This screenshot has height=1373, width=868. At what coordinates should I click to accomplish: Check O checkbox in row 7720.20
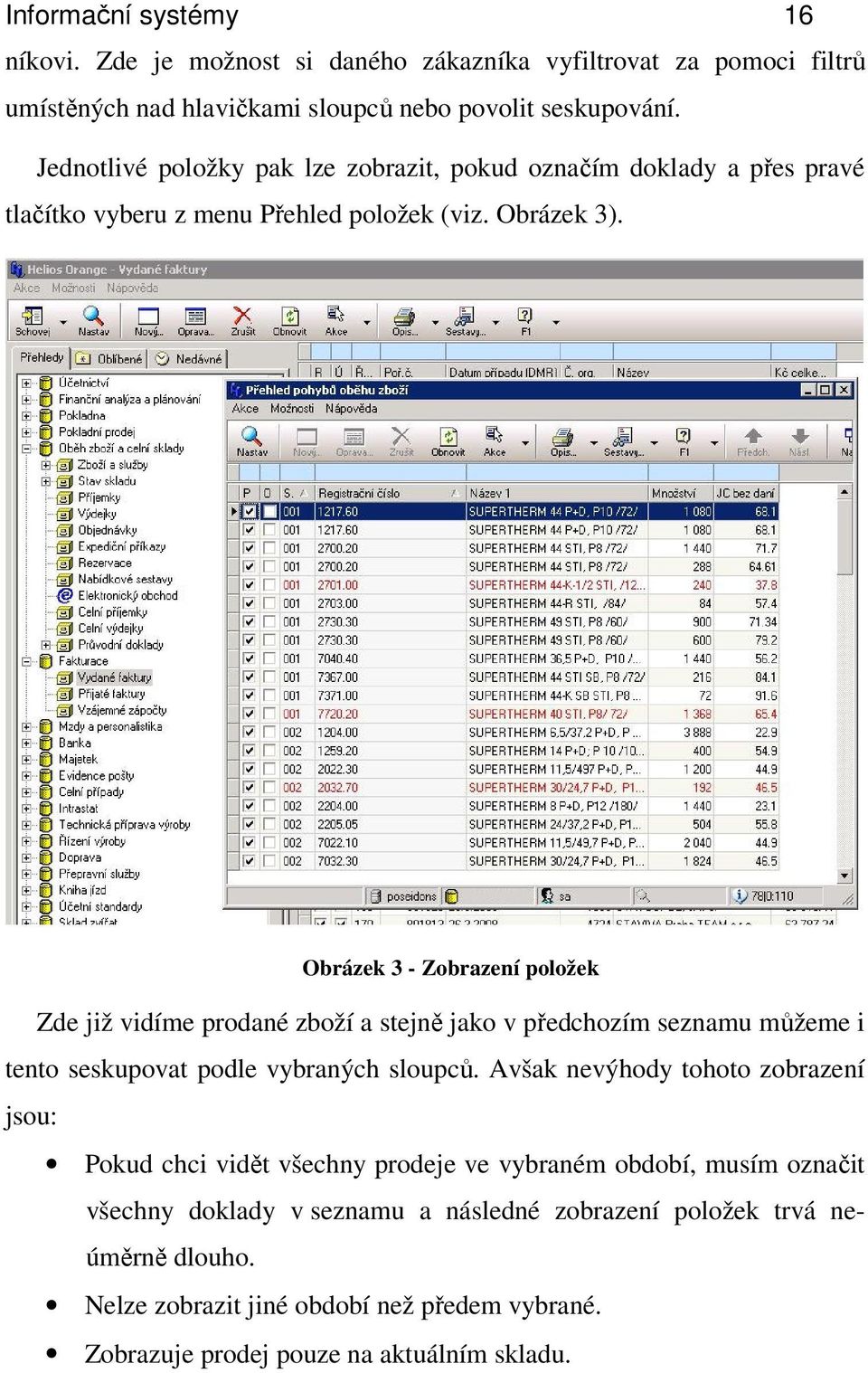(269, 714)
